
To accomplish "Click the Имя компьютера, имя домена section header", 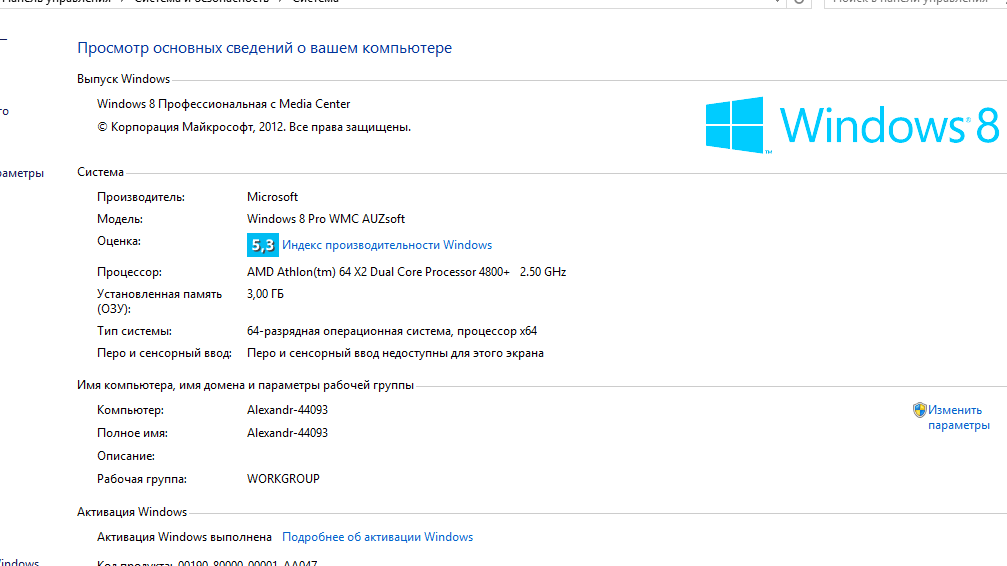I will (x=245, y=385).
